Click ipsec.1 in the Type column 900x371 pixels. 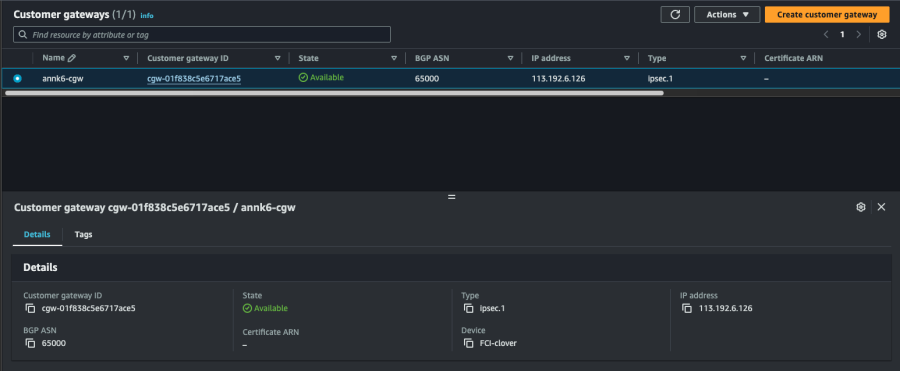(660, 79)
